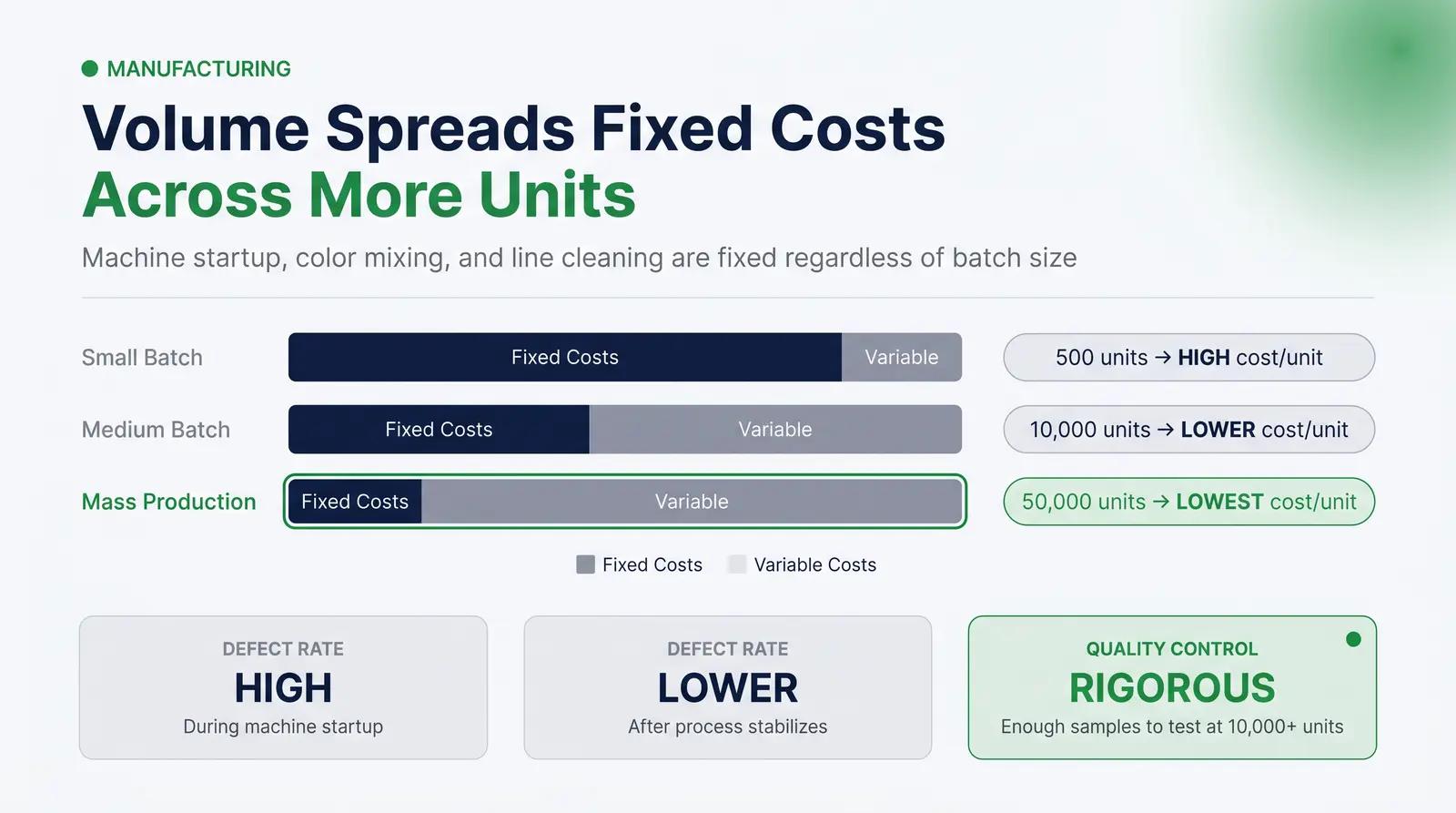
Task: Click the green dot in Quality Control card
Action: coord(1353,639)
